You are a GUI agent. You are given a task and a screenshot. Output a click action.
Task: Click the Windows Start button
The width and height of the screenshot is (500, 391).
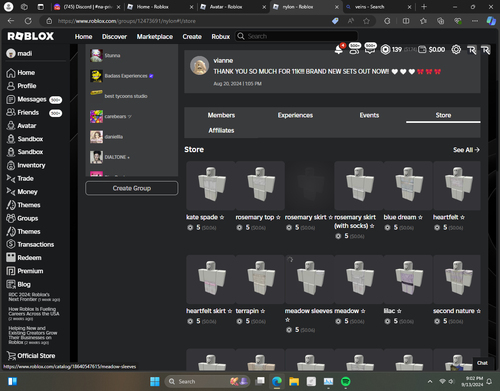[155, 381]
